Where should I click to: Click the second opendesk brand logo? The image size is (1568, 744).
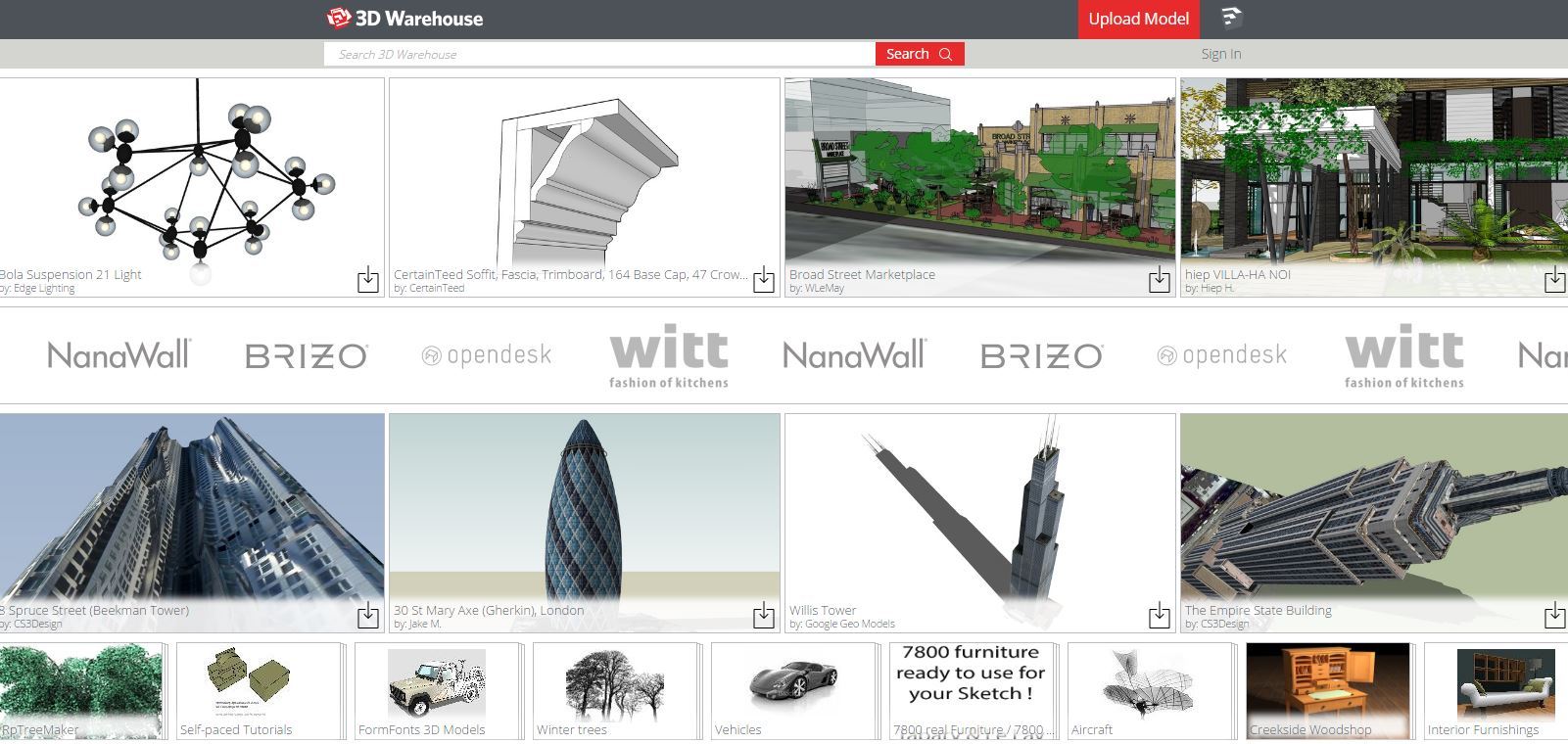(x=1222, y=355)
